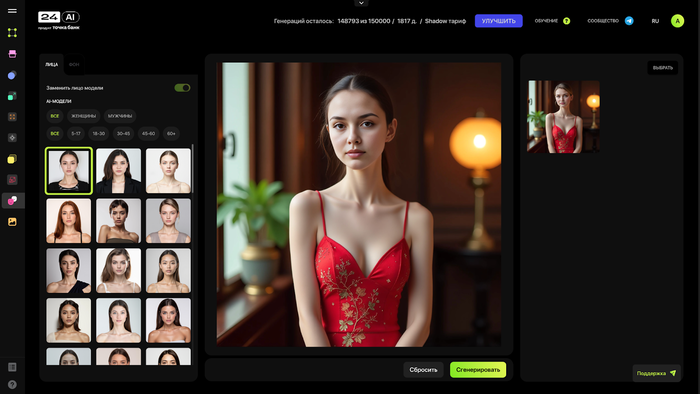Click the 'Сбросить' button
The image size is (700, 394).
[x=423, y=370]
